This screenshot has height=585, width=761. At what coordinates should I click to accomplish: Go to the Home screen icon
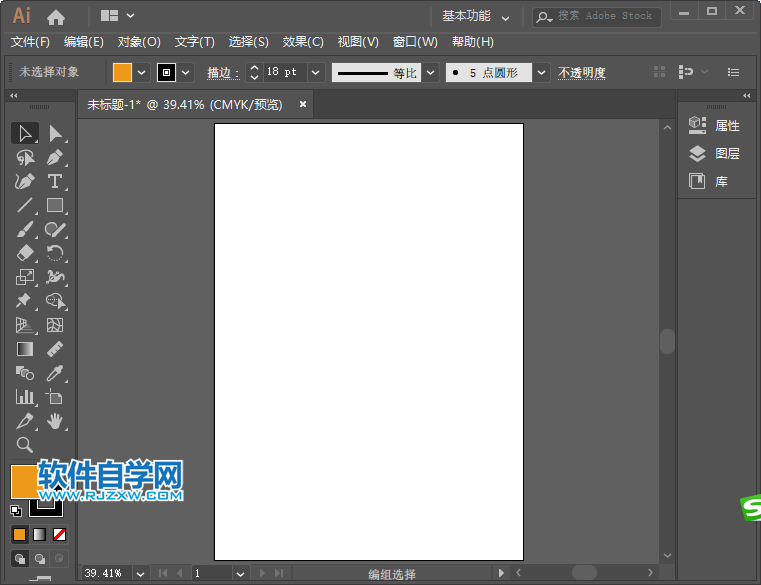56,16
